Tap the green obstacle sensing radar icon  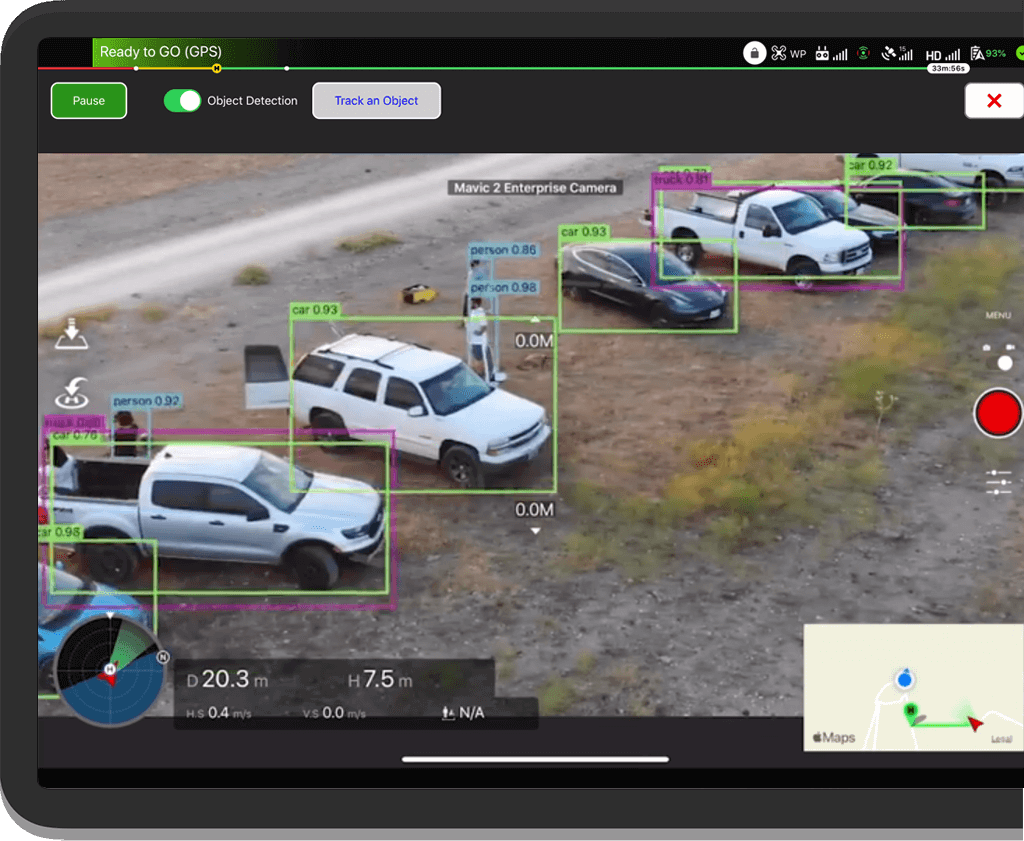pyautogui.click(x=863, y=53)
